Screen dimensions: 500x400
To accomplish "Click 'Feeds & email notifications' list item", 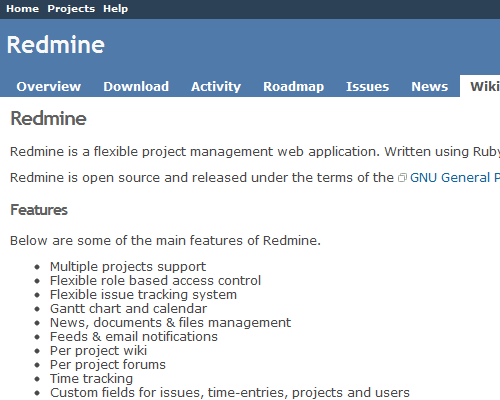I will point(134,337).
